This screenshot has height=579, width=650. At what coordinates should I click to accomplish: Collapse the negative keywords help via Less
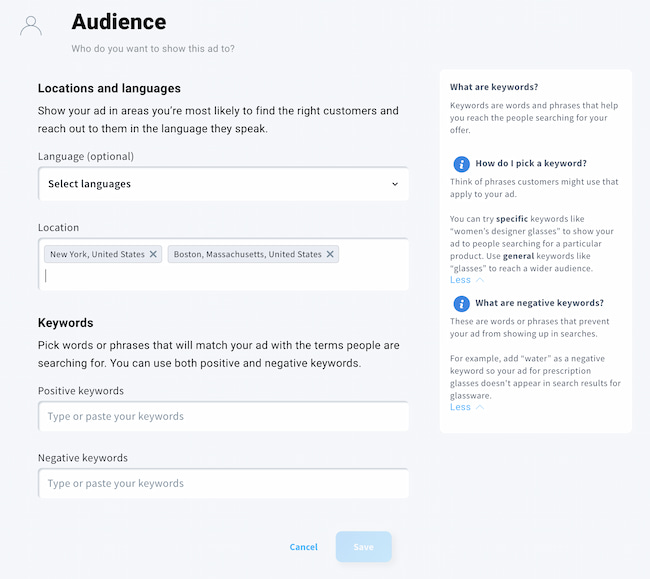point(467,407)
